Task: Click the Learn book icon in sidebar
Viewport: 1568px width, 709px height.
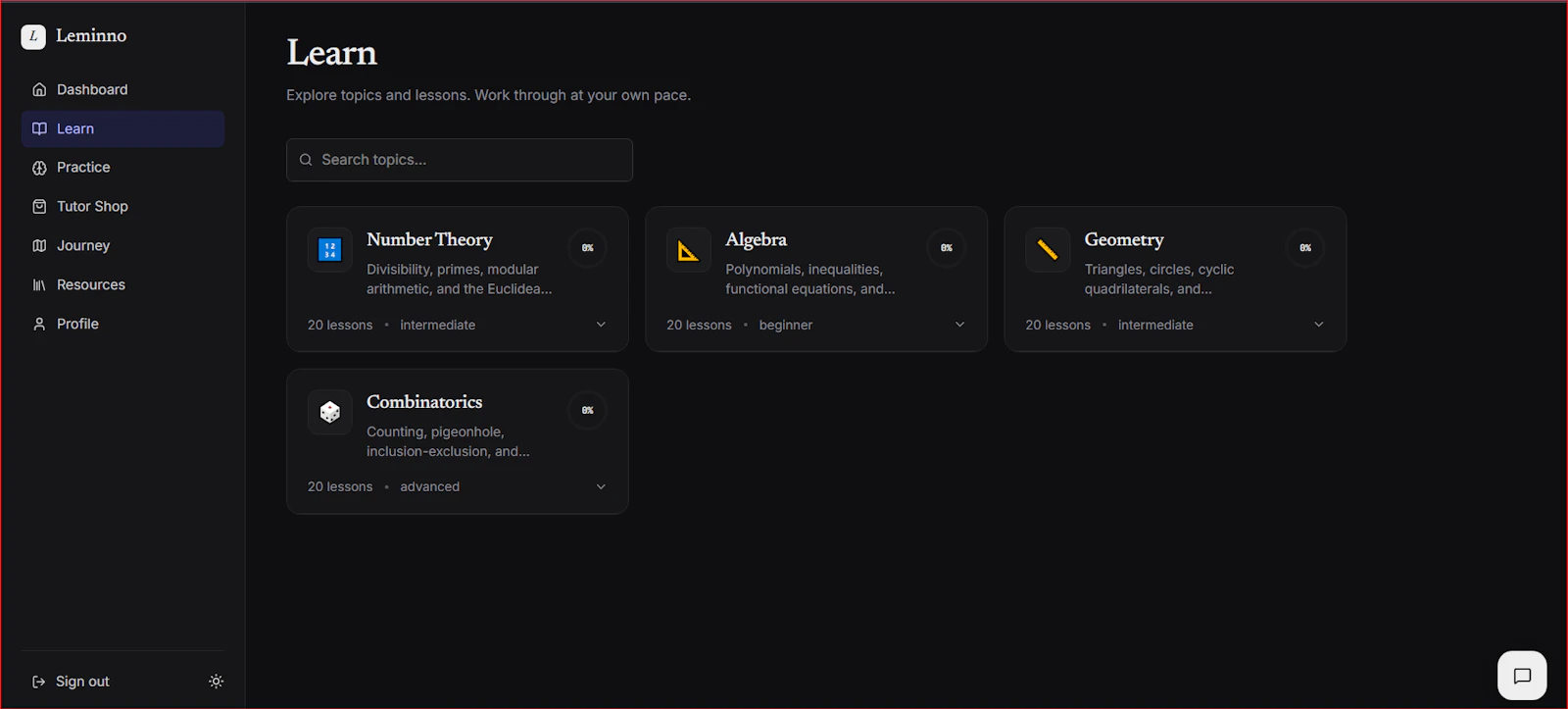Action: click(39, 128)
